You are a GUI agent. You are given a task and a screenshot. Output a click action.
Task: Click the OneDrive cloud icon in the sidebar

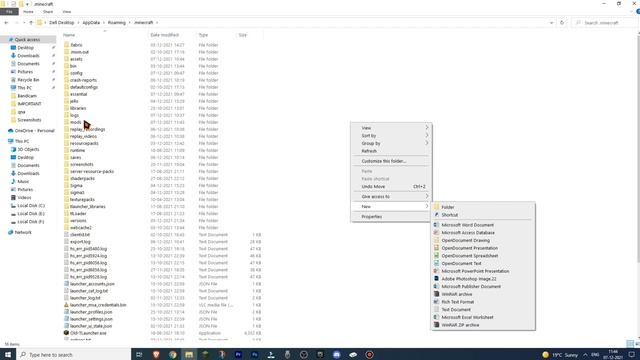[x=11, y=131]
